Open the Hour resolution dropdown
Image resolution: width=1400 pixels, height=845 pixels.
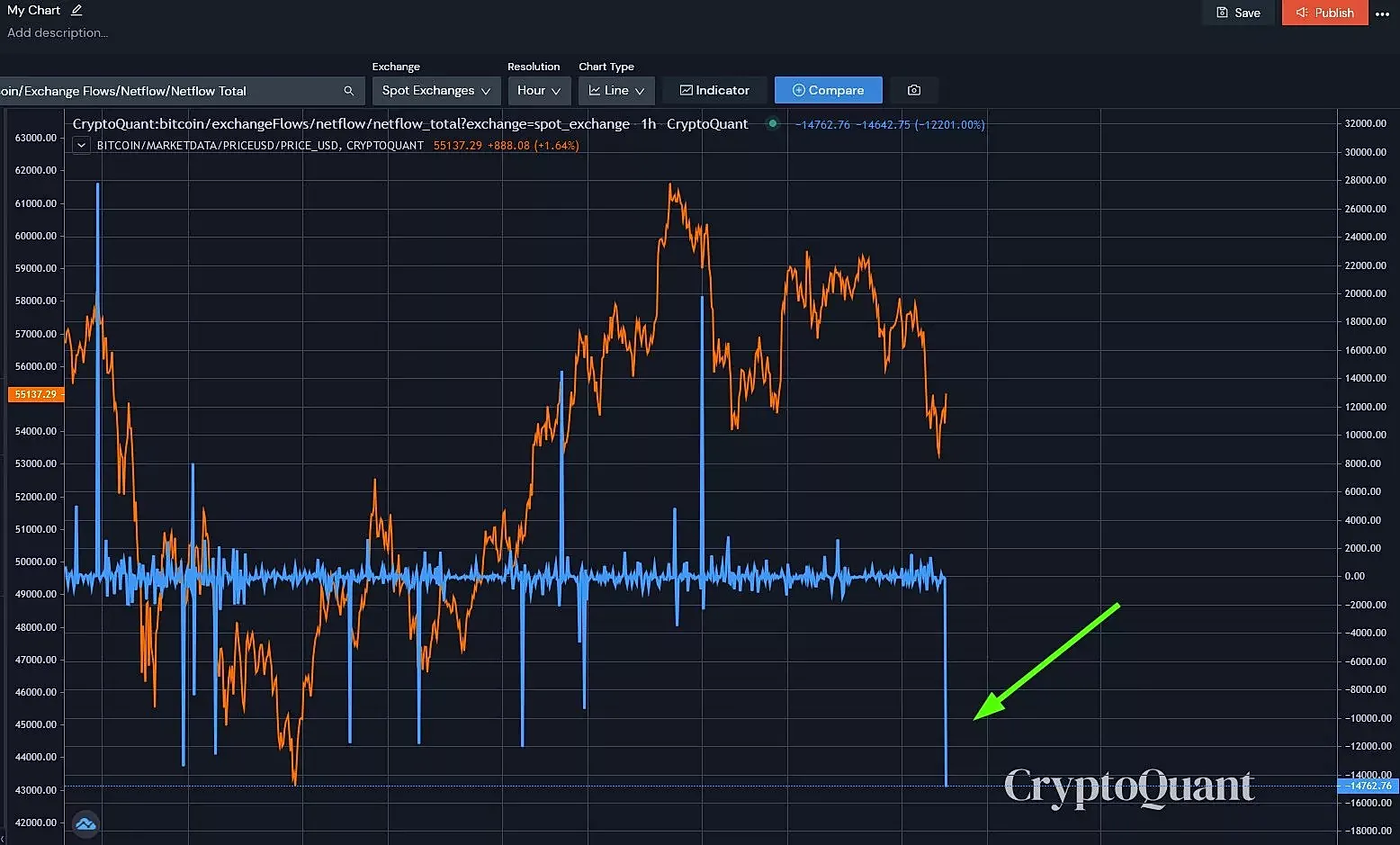click(x=539, y=91)
